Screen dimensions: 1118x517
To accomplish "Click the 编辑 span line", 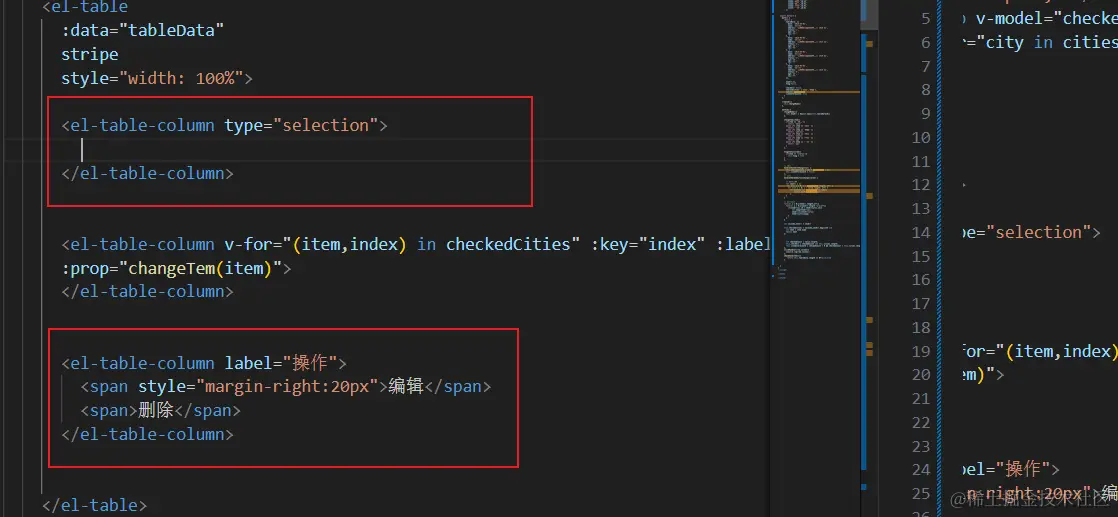I will pos(286,387).
